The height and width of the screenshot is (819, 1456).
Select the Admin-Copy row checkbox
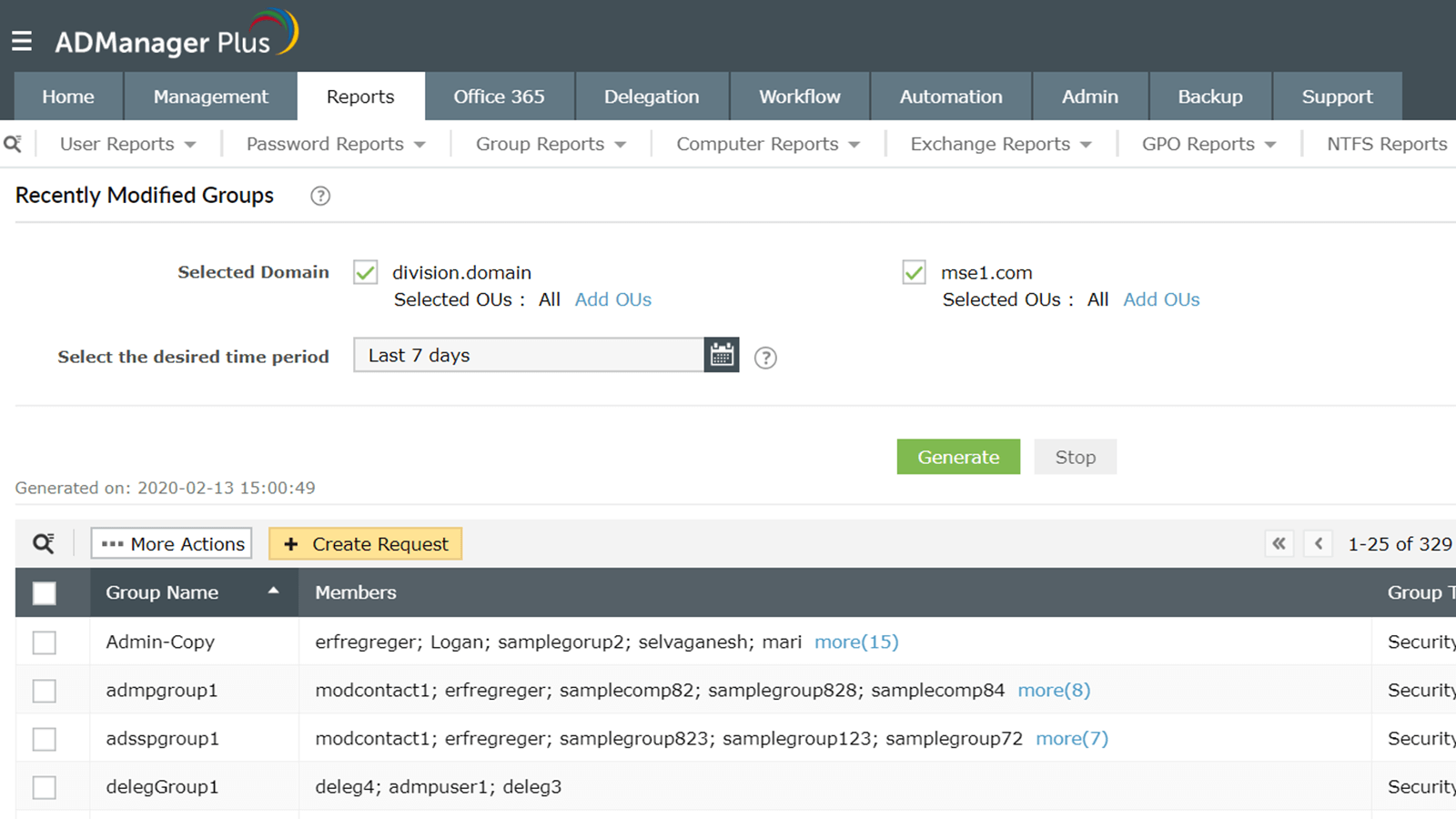point(44,642)
